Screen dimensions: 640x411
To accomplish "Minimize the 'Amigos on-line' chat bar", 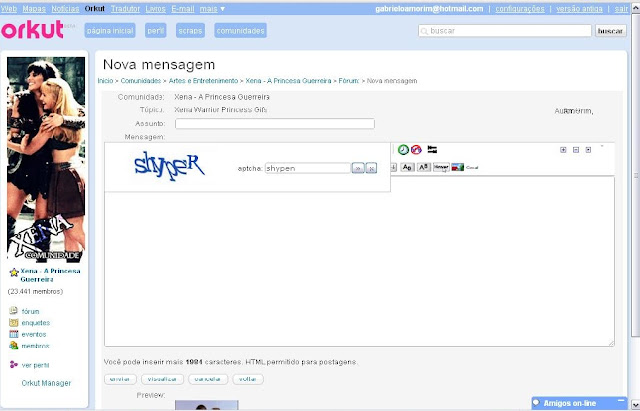I will click(x=621, y=401).
